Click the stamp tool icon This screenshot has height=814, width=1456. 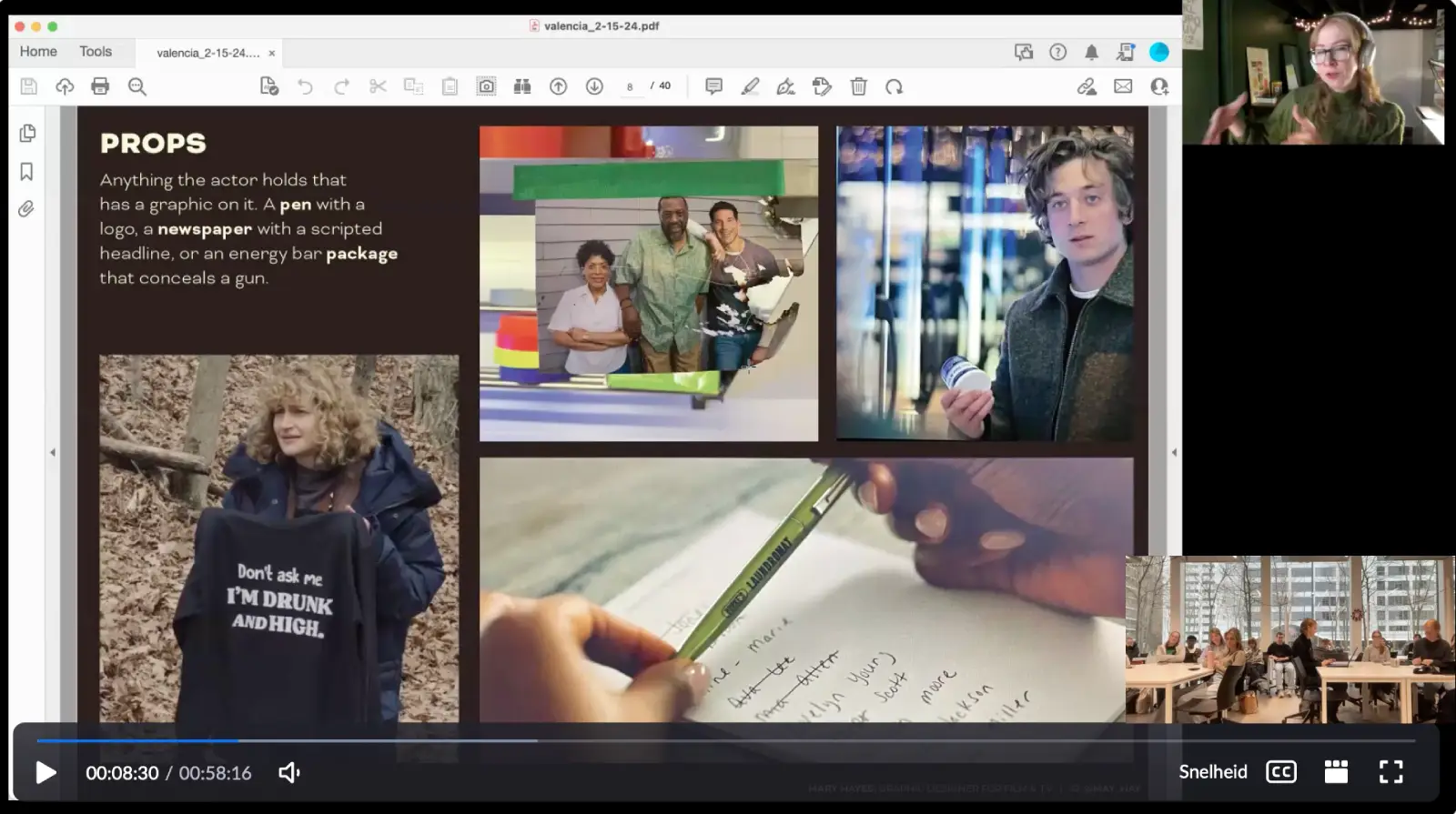822,86
